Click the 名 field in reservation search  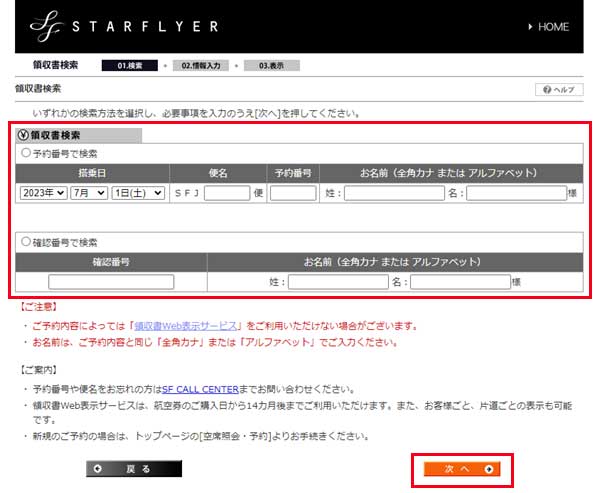[x=515, y=193]
